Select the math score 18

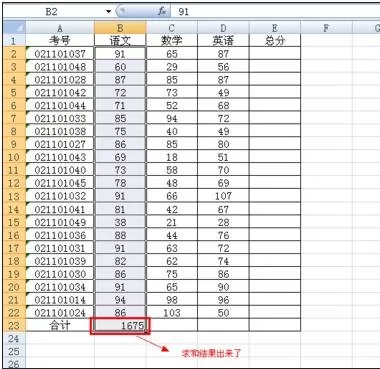point(172,157)
